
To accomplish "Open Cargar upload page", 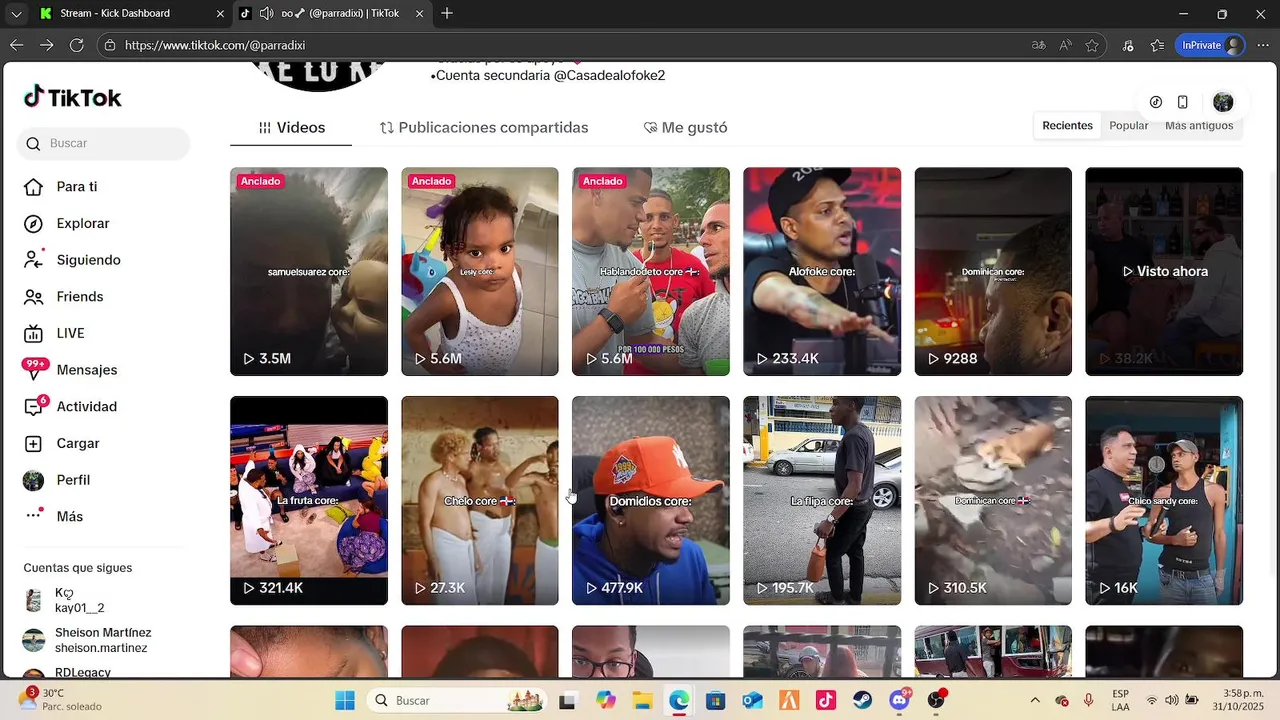I will pos(77,443).
